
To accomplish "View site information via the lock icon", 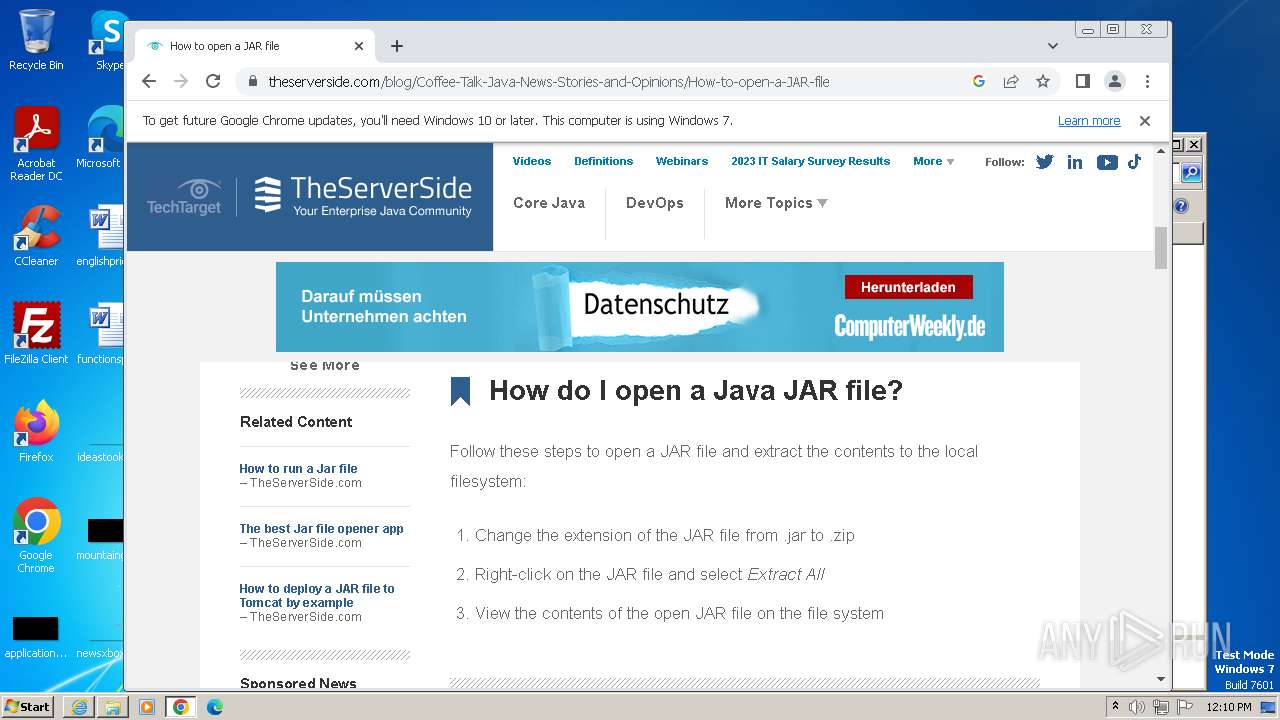I will click(252, 81).
